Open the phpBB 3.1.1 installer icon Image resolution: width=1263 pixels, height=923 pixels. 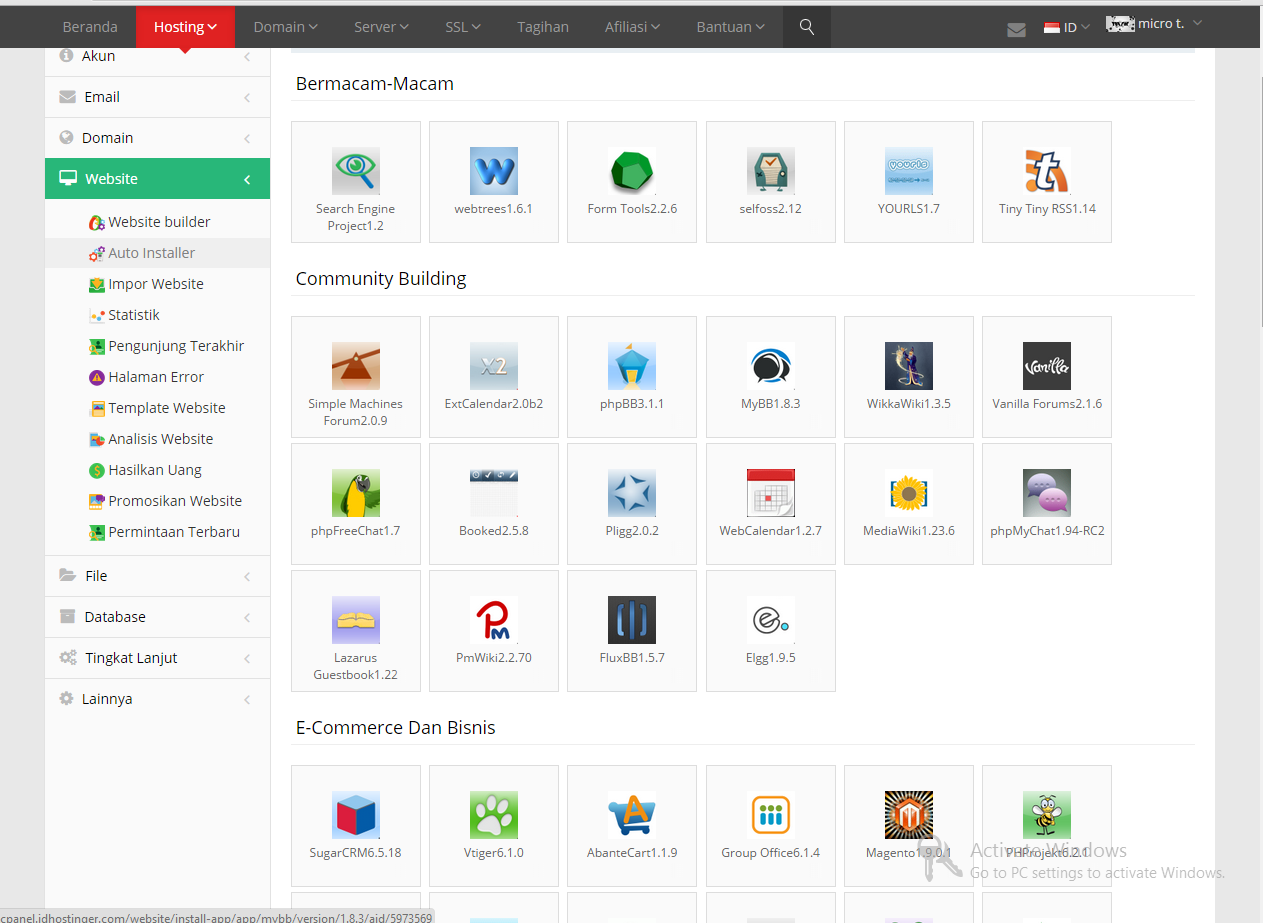tap(632, 366)
